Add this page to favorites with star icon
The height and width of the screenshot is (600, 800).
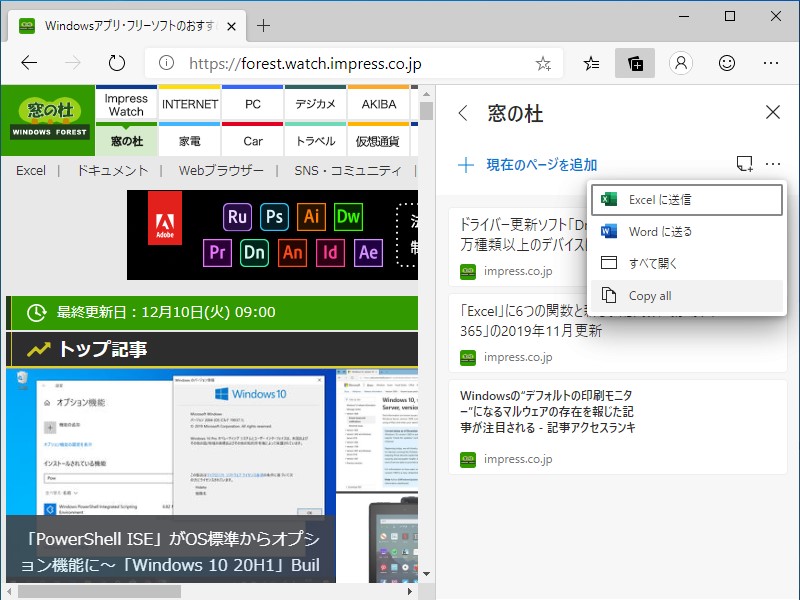[x=542, y=62]
